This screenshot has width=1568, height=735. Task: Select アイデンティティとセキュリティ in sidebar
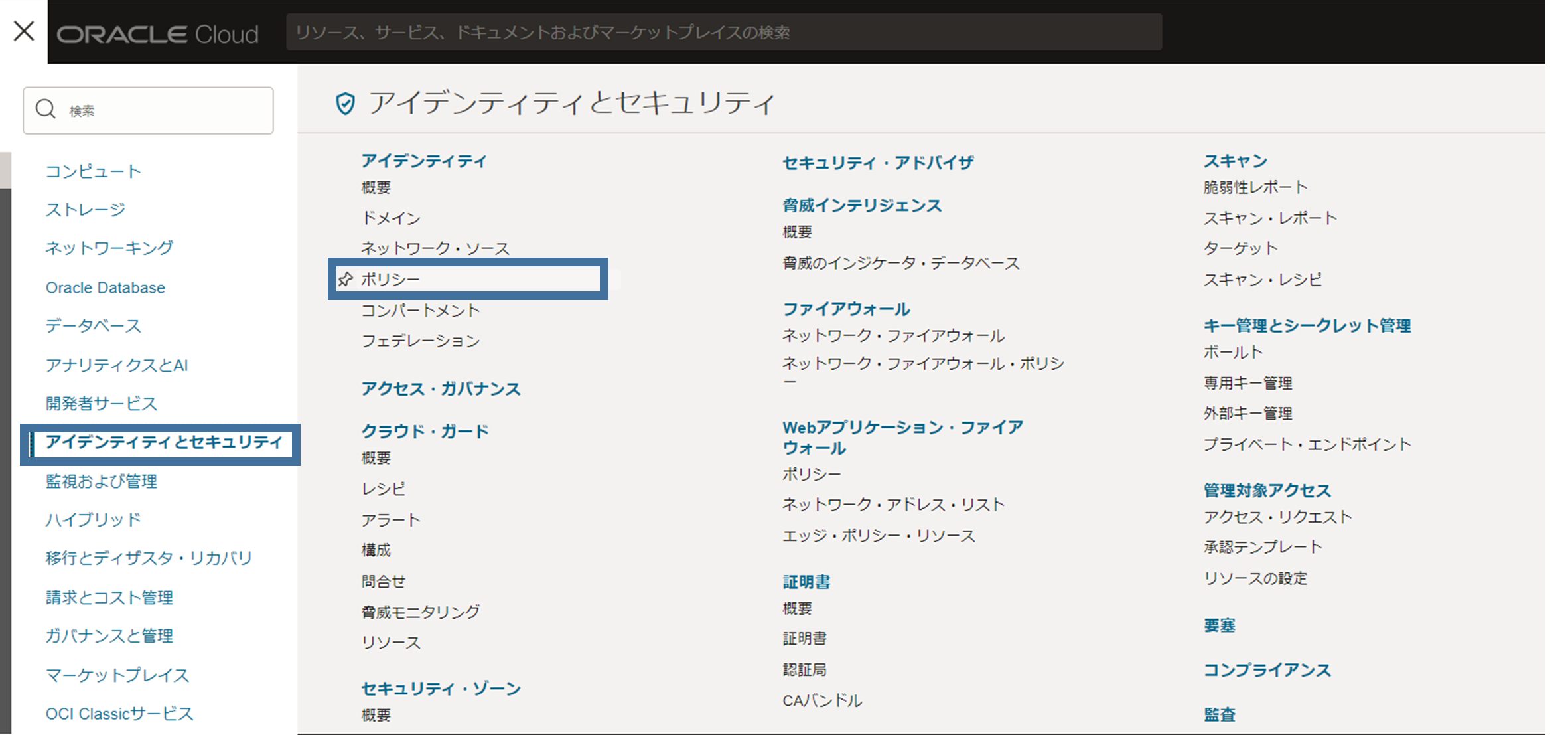point(164,442)
